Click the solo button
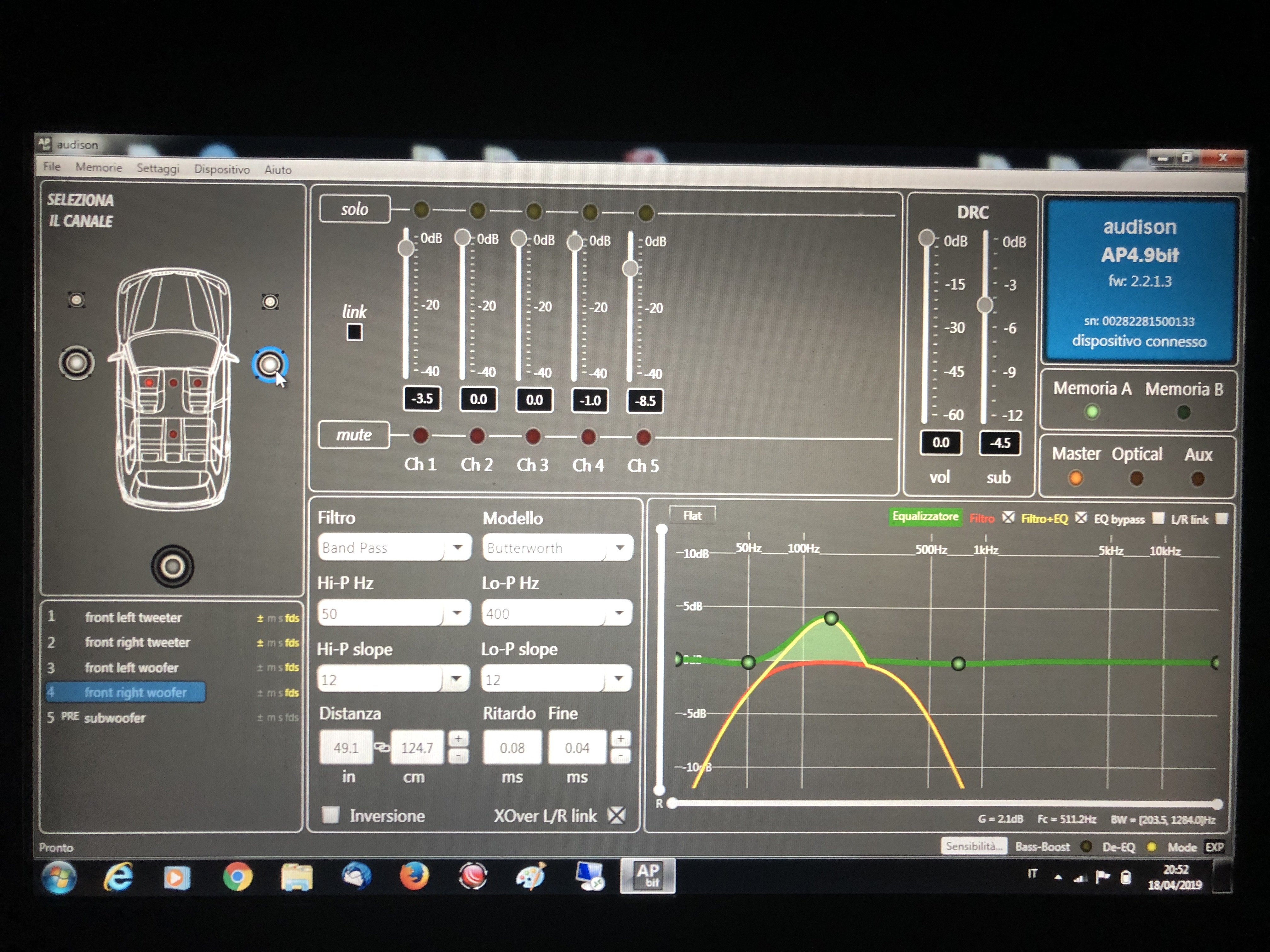Image resolution: width=1270 pixels, height=952 pixels. [x=354, y=209]
